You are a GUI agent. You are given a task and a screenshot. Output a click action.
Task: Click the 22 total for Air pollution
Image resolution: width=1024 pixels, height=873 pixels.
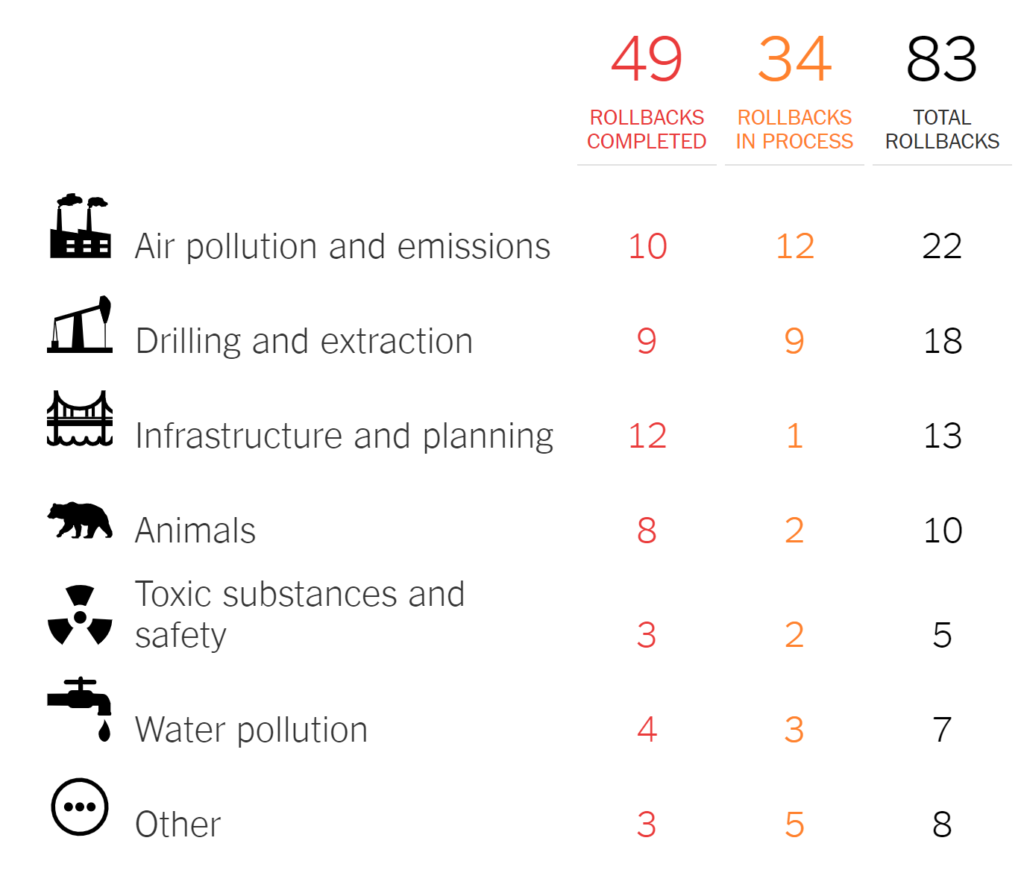(942, 247)
